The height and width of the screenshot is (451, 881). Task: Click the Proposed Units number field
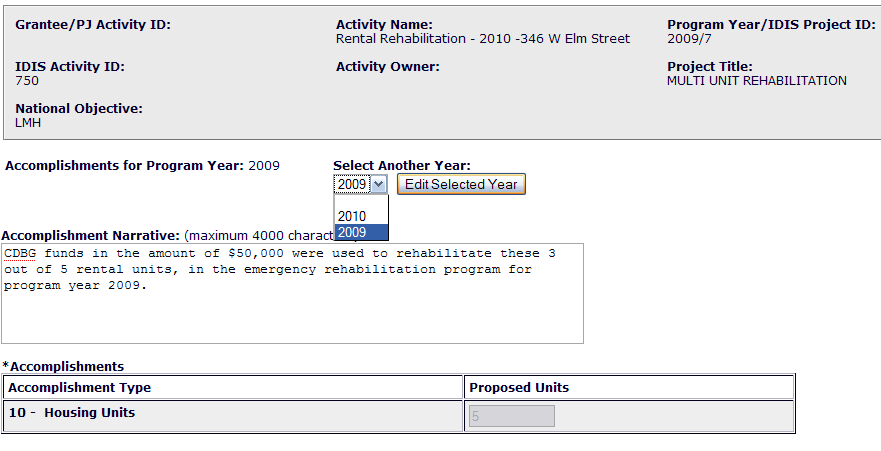pos(511,416)
